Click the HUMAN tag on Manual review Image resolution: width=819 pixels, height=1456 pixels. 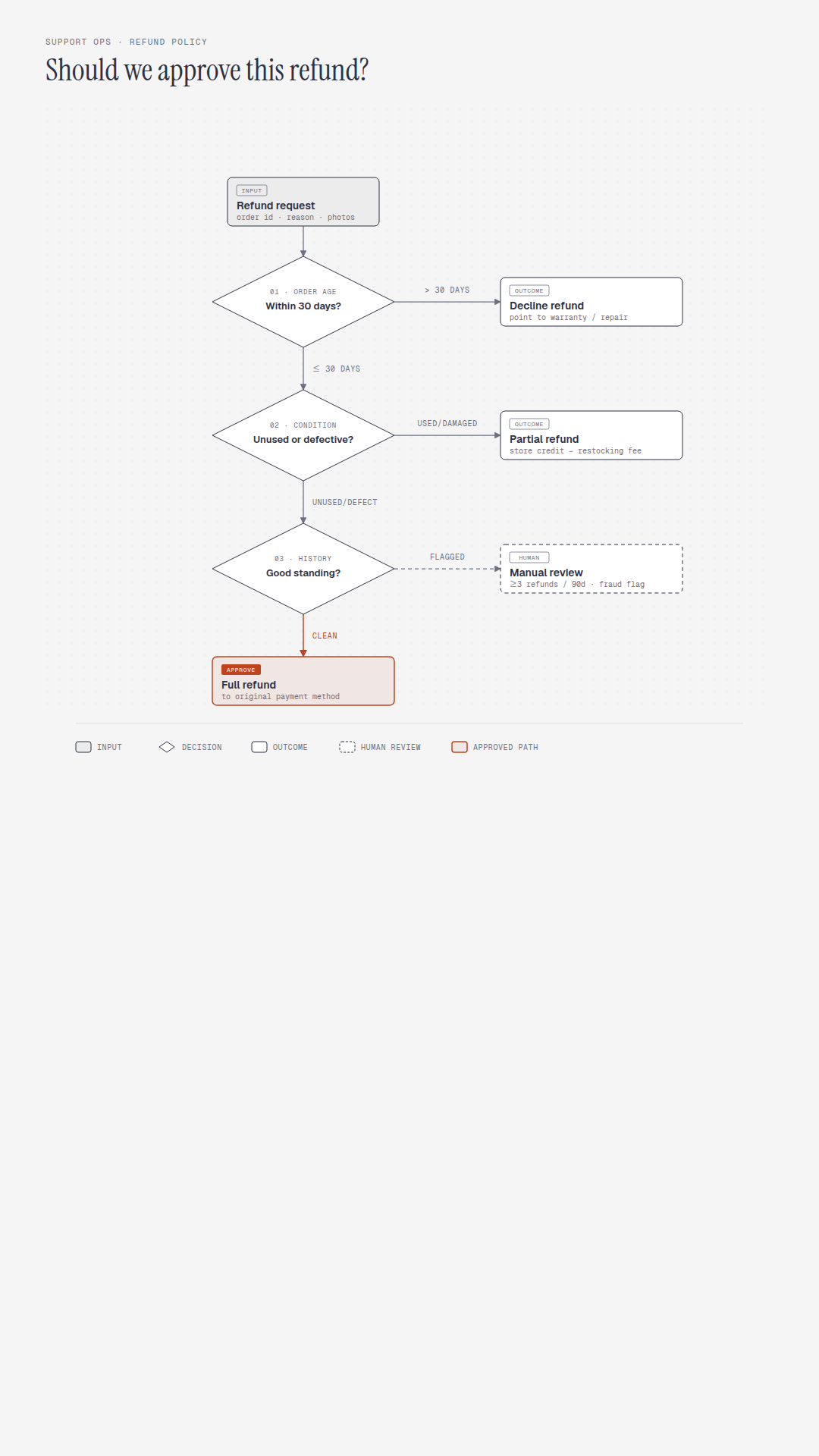click(x=529, y=557)
